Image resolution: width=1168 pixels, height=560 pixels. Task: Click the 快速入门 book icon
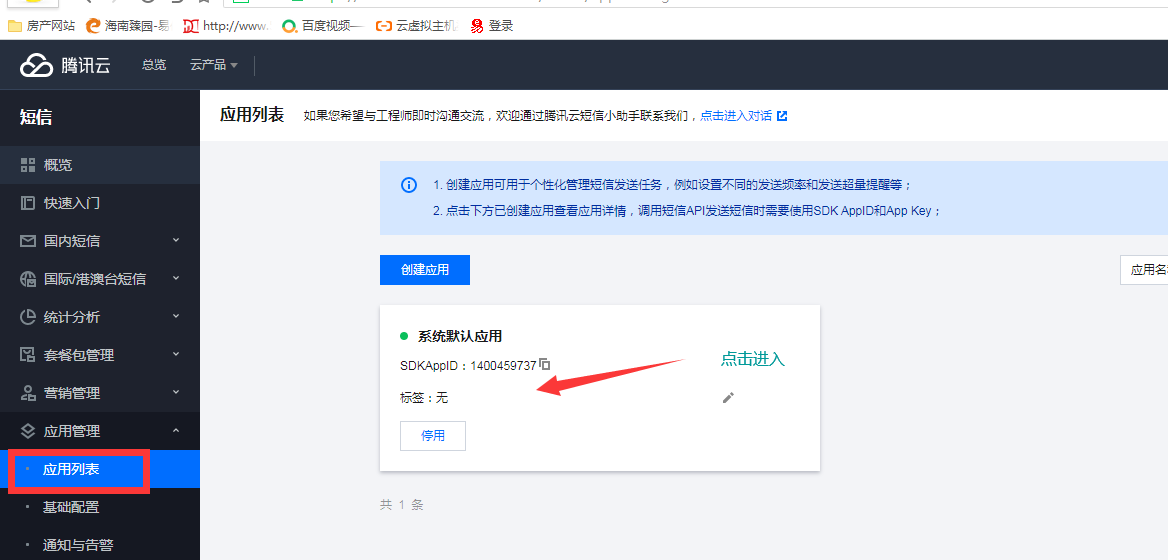(28, 203)
